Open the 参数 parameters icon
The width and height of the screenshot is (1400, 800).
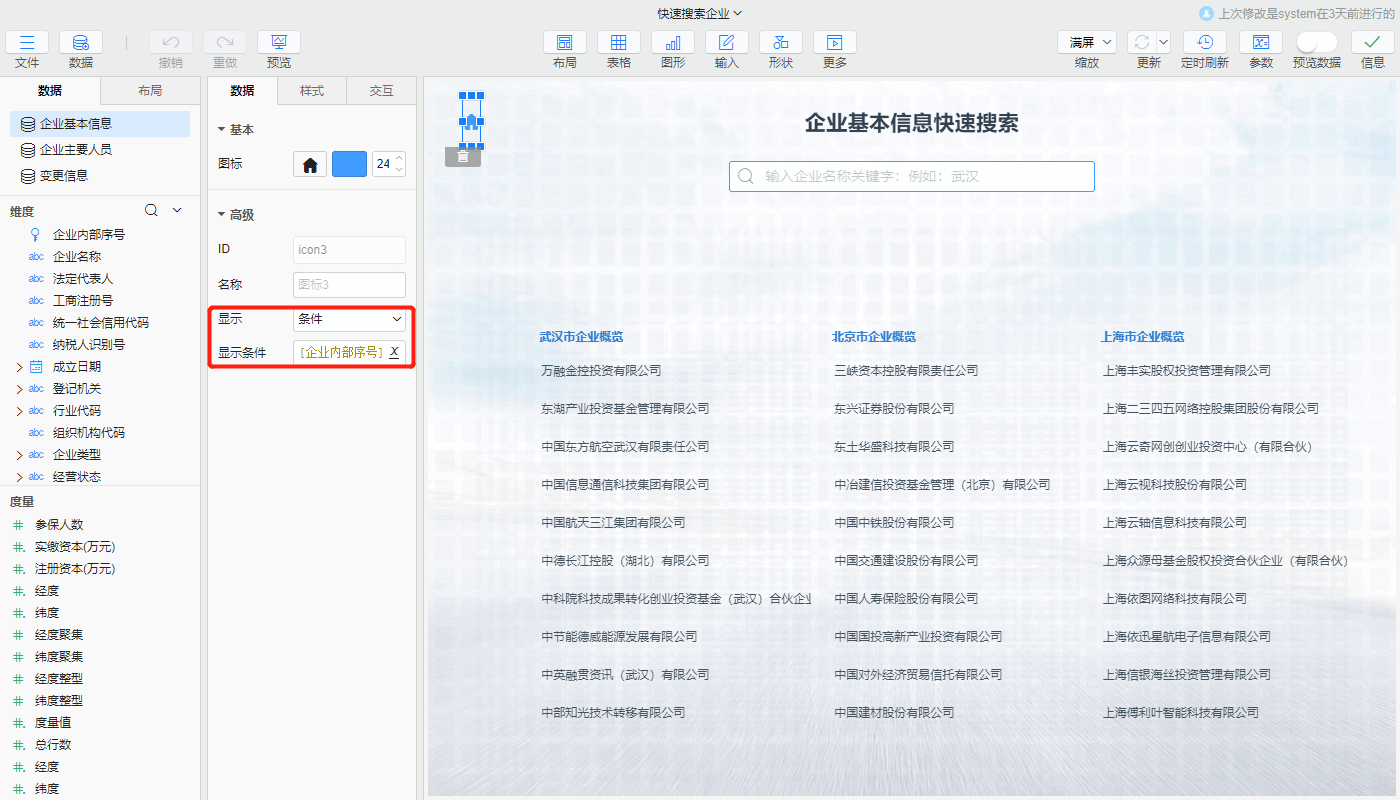(1261, 42)
